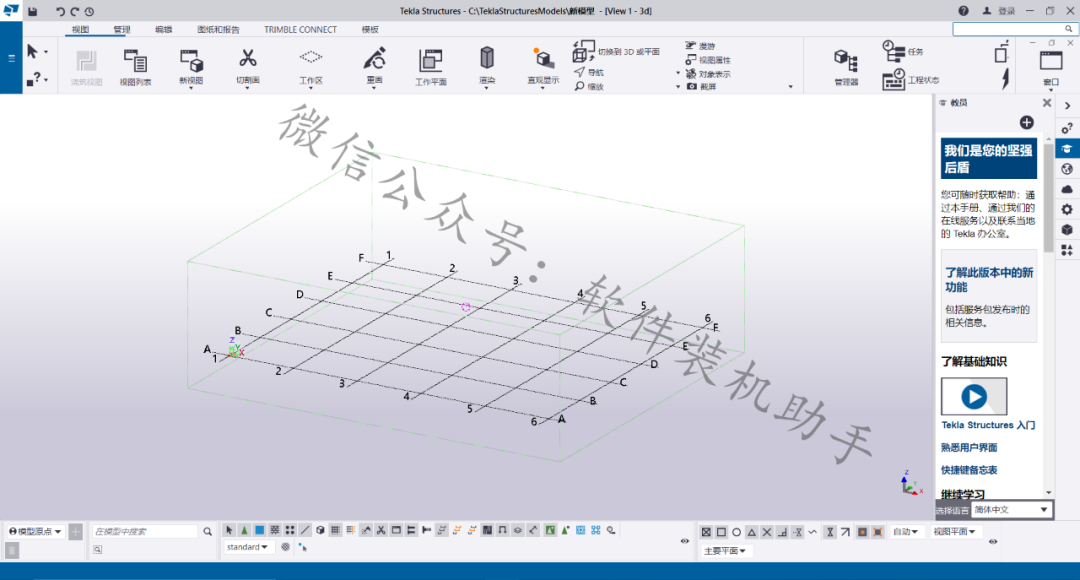Click the 直观显示 visualization tool
This screenshot has height=580, width=1080.
(x=543, y=67)
